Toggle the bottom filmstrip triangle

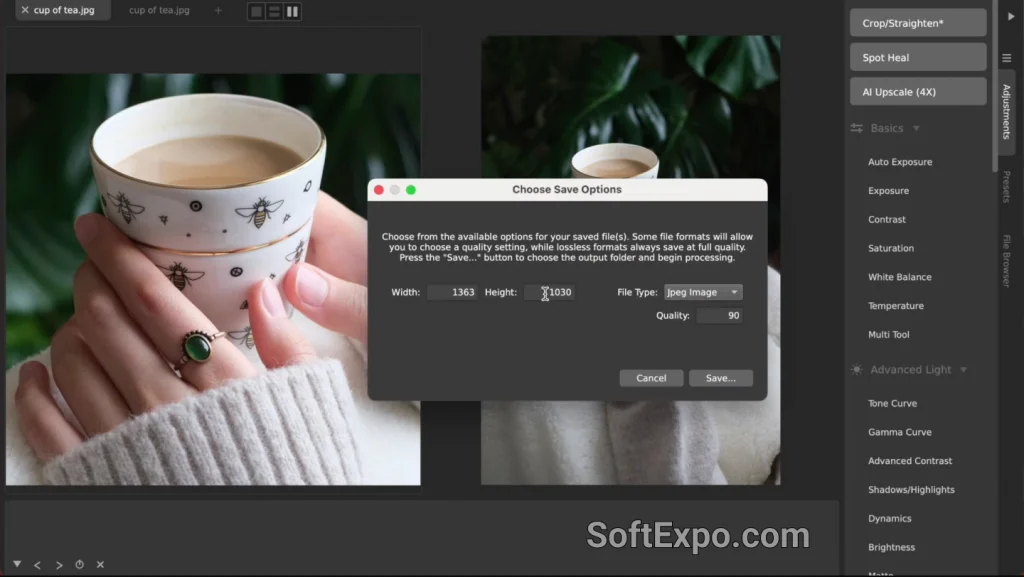(x=17, y=564)
